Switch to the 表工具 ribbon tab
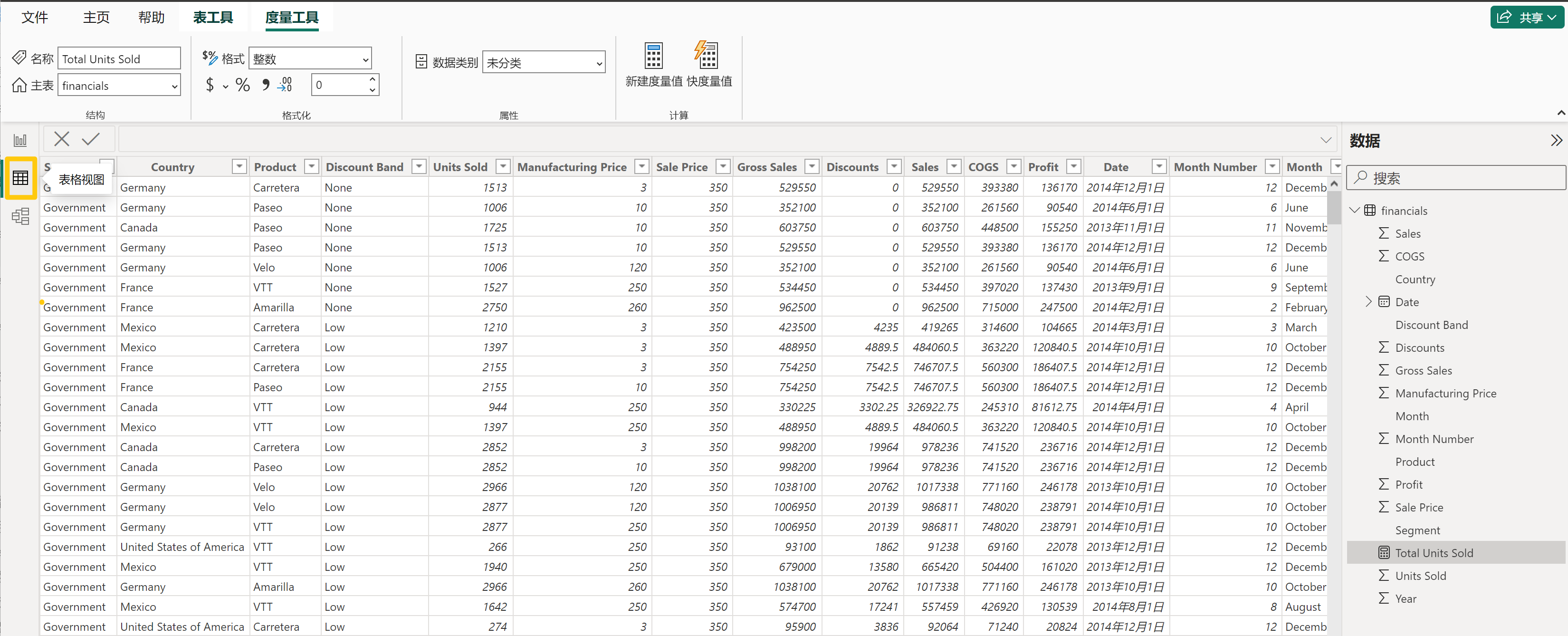 [213, 18]
